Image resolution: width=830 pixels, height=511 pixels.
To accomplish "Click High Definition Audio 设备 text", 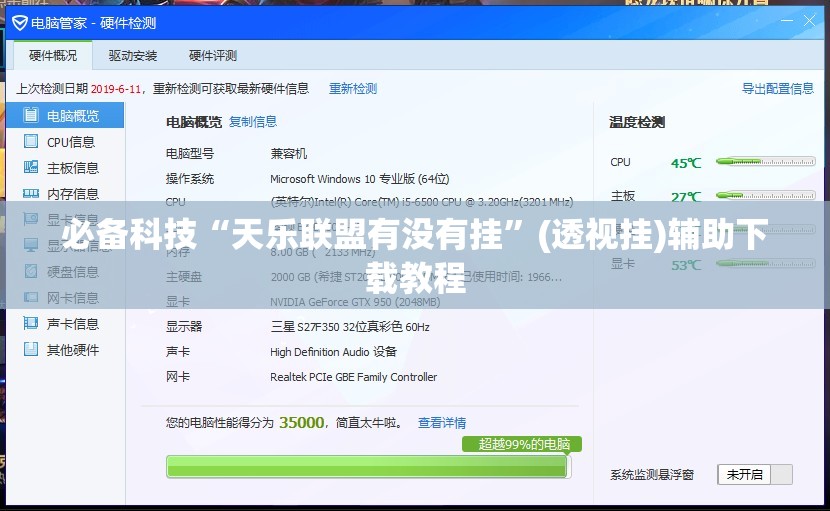I will click(x=333, y=352).
